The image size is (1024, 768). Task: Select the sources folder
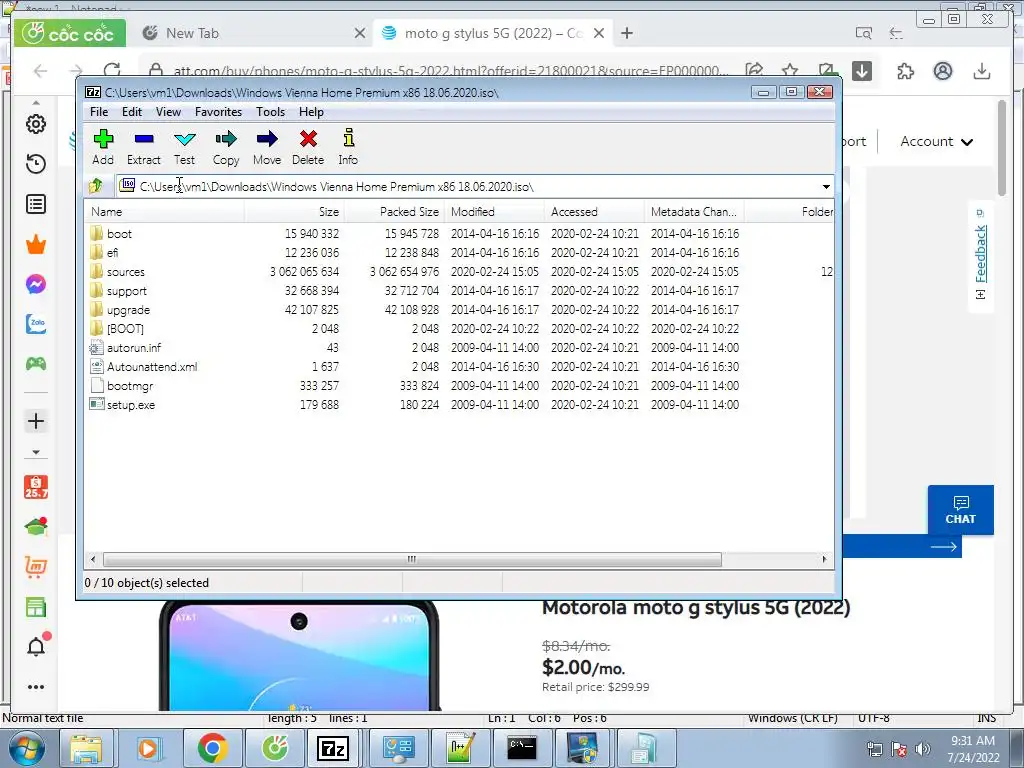tap(125, 272)
